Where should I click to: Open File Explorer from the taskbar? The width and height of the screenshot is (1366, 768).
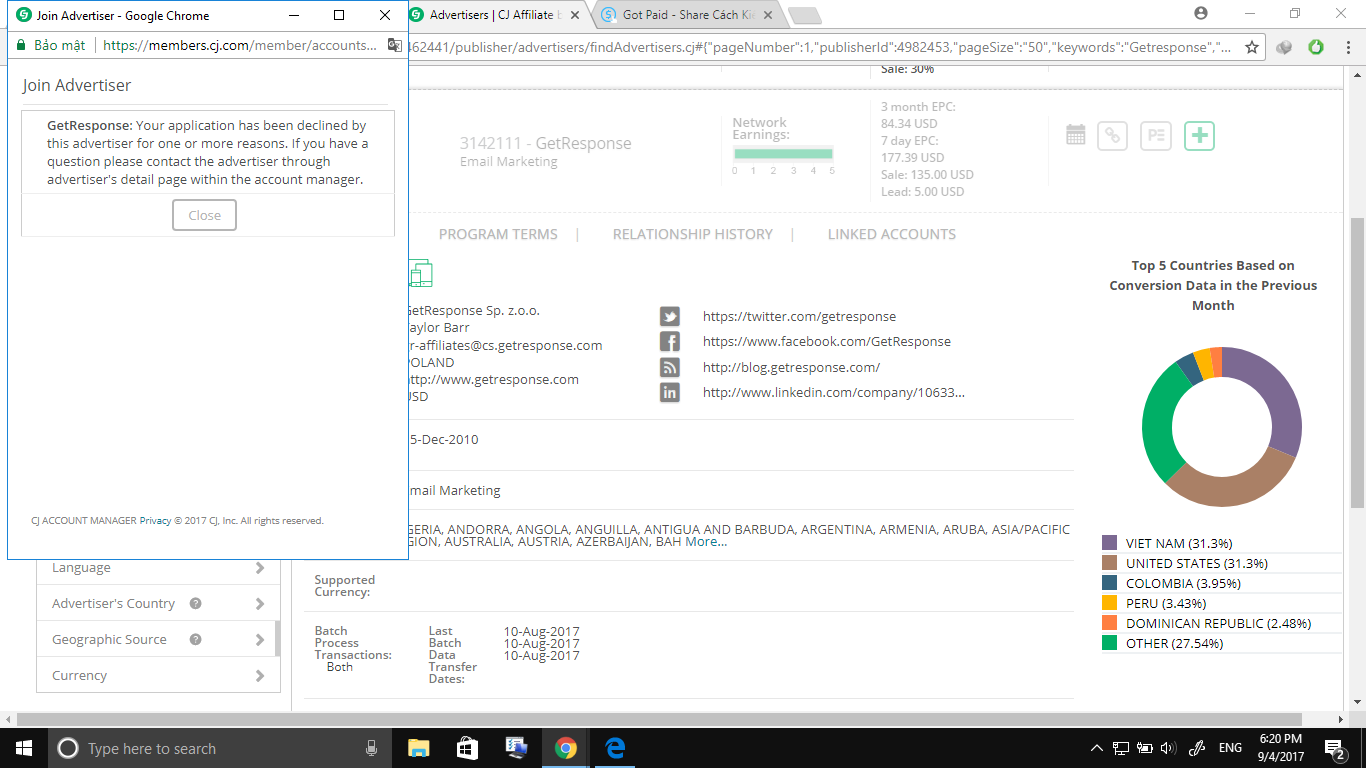click(418, 748)
